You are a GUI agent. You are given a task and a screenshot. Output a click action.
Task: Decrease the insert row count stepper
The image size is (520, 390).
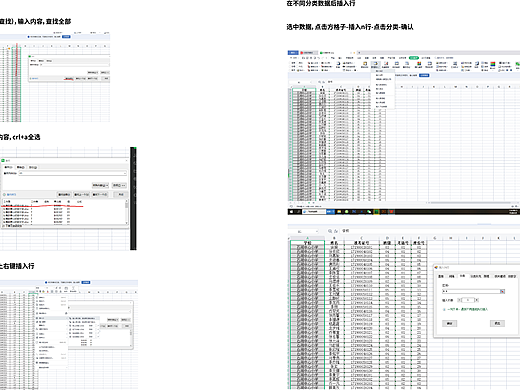tap(459, 300)
